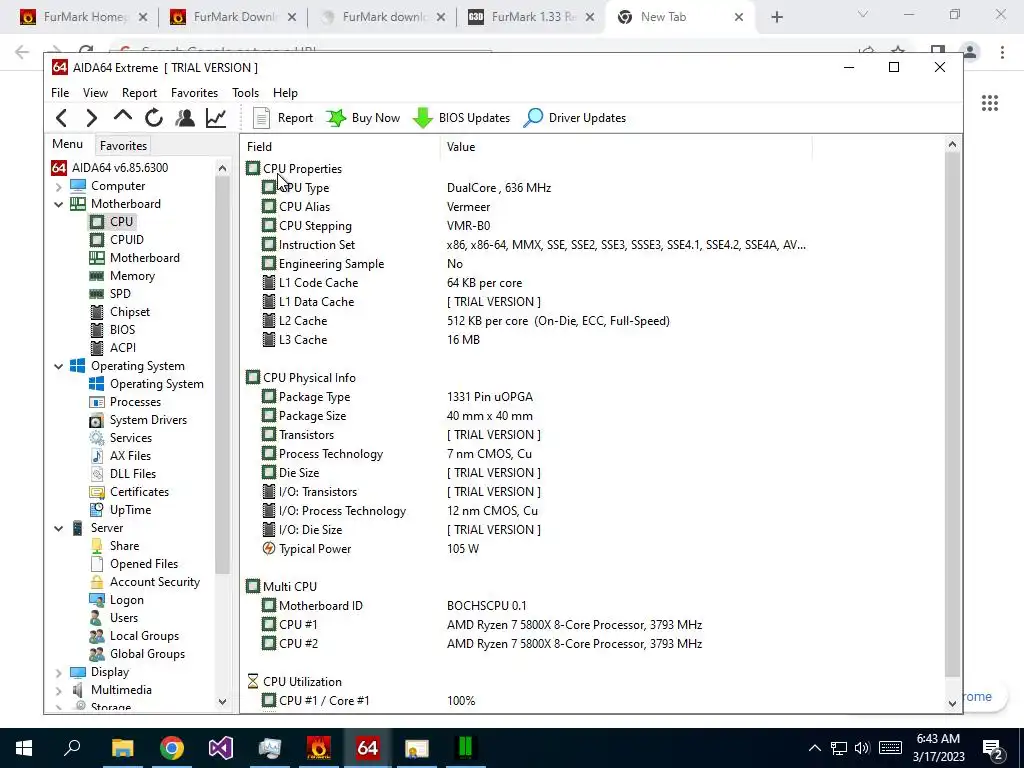This screenshot has width=1024, height=768.
Task: Open File Explorer from taskbar
Action: (x=122, y=748)
